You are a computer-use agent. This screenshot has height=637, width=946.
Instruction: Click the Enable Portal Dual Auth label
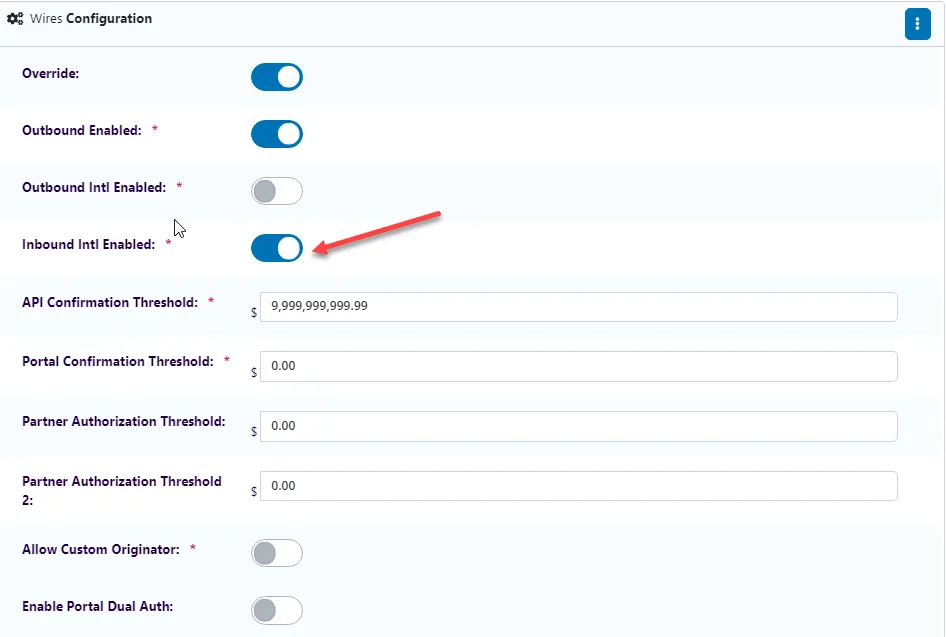pyautogui.click(x=98, y=606)
